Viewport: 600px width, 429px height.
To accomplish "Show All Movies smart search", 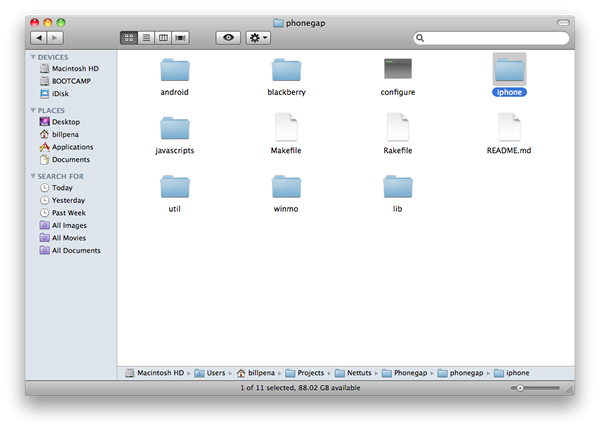I will click(63, 238).
